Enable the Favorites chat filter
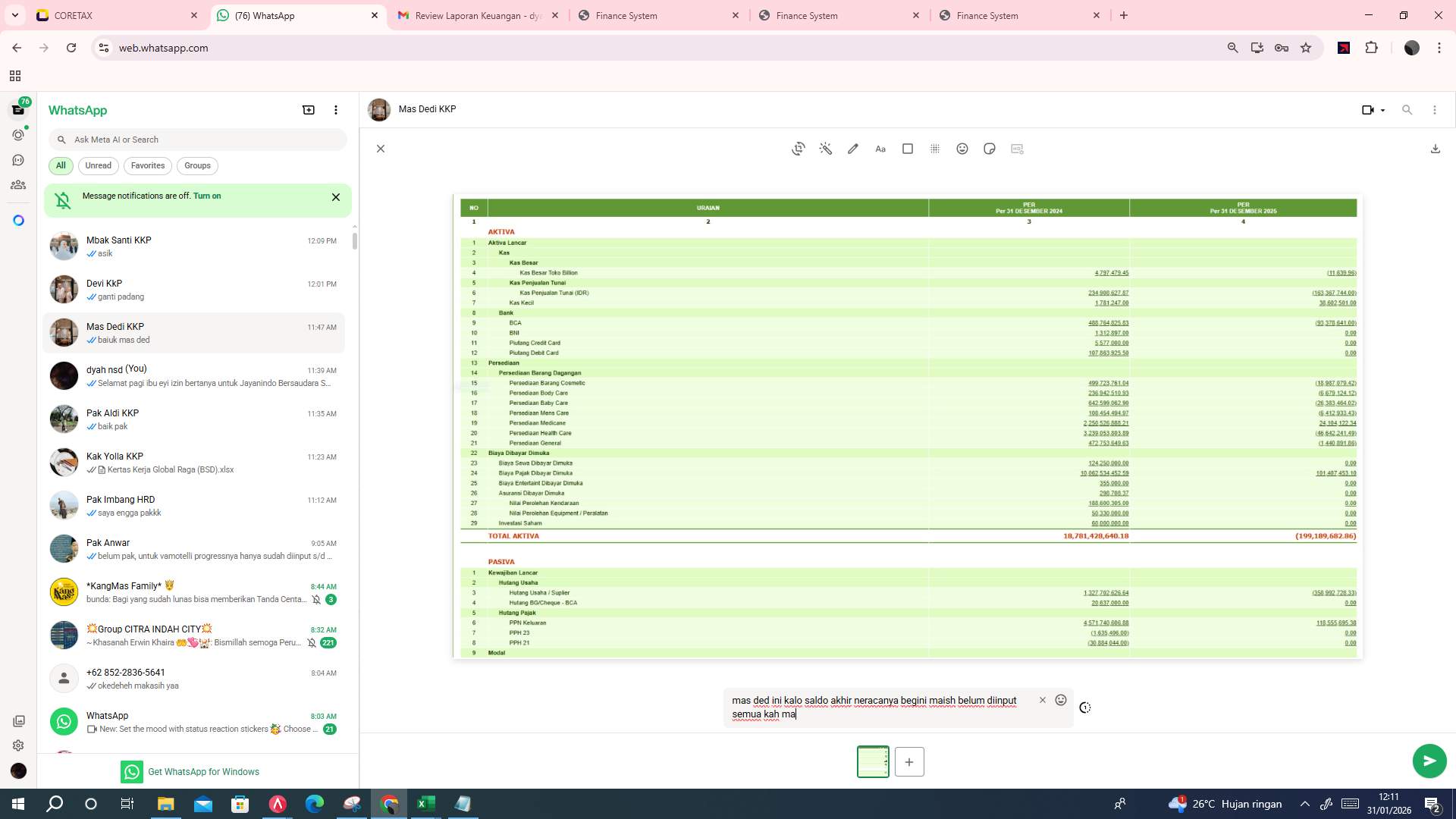Screen dimensions: 1456x819 point(148,165)
